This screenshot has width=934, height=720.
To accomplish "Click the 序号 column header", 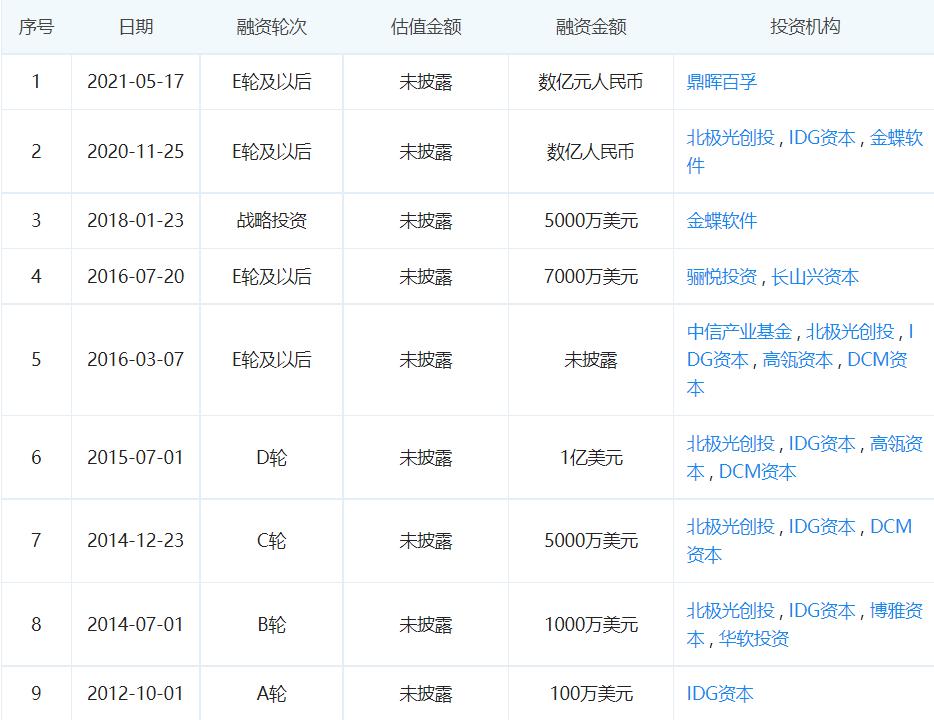I will pos(36,27).
